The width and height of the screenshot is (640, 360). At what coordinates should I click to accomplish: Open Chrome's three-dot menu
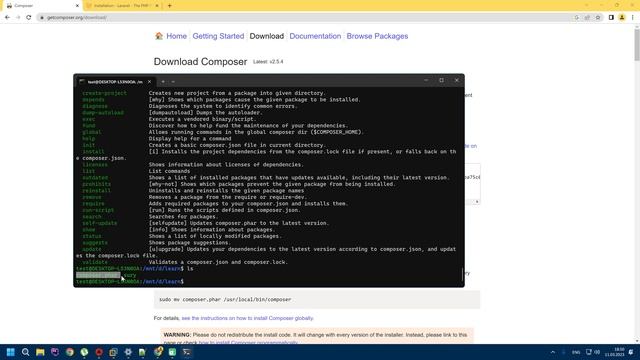point(633,18)
